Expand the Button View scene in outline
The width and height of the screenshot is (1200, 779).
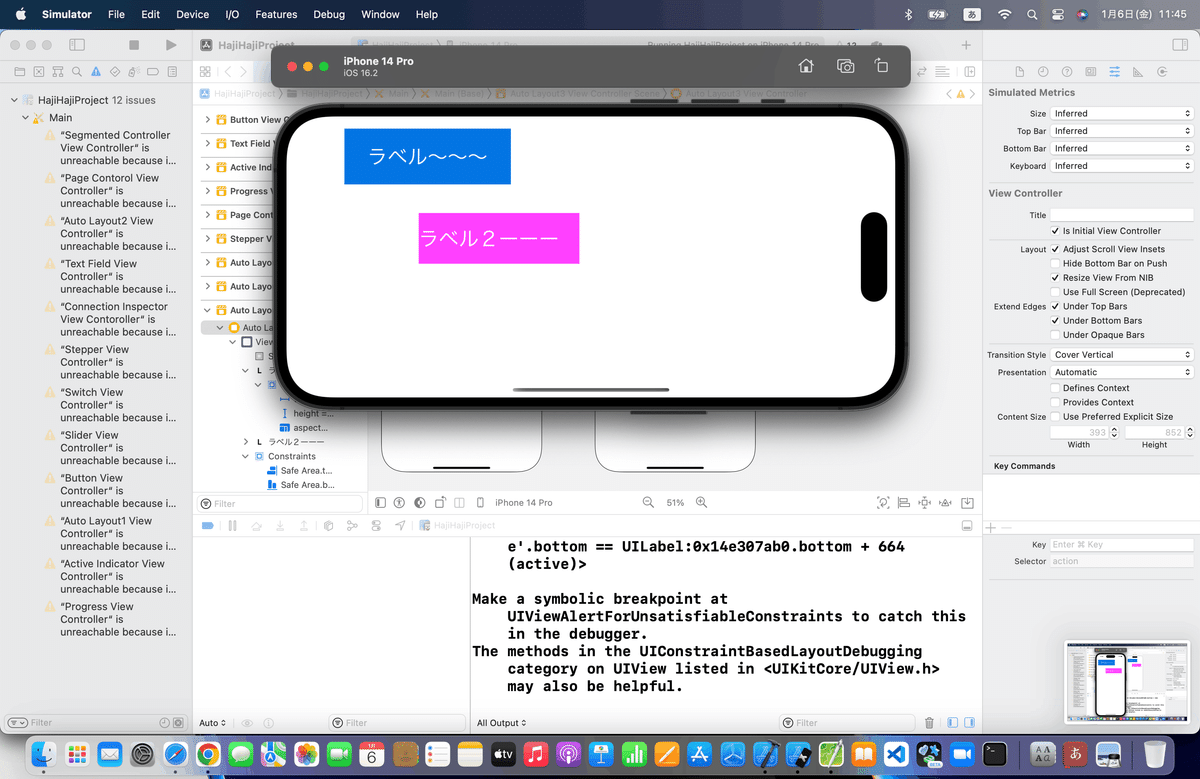pyautogui.click(x=208, y=120)
